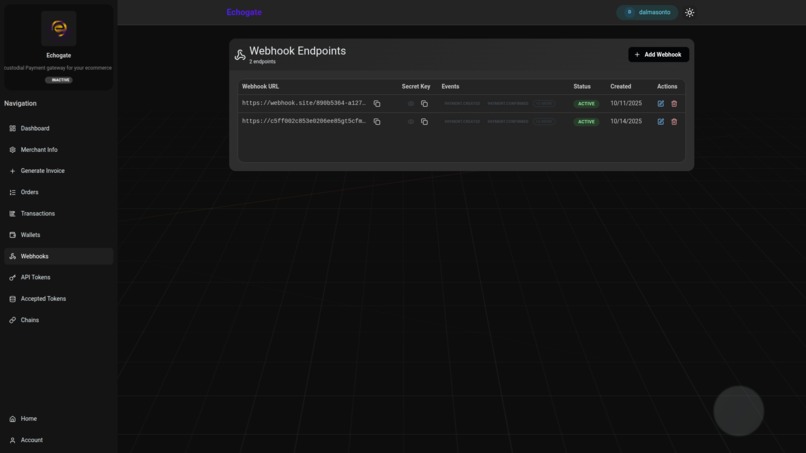
Task: Delete the webhook created 10/14/2025
Action: [x=674, y=121]
